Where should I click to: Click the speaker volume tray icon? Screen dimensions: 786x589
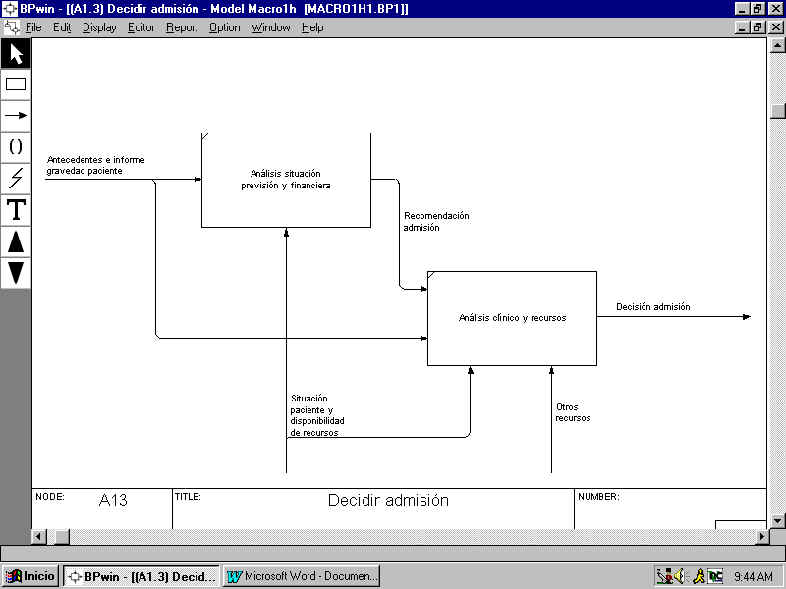(x=679, y=576)
